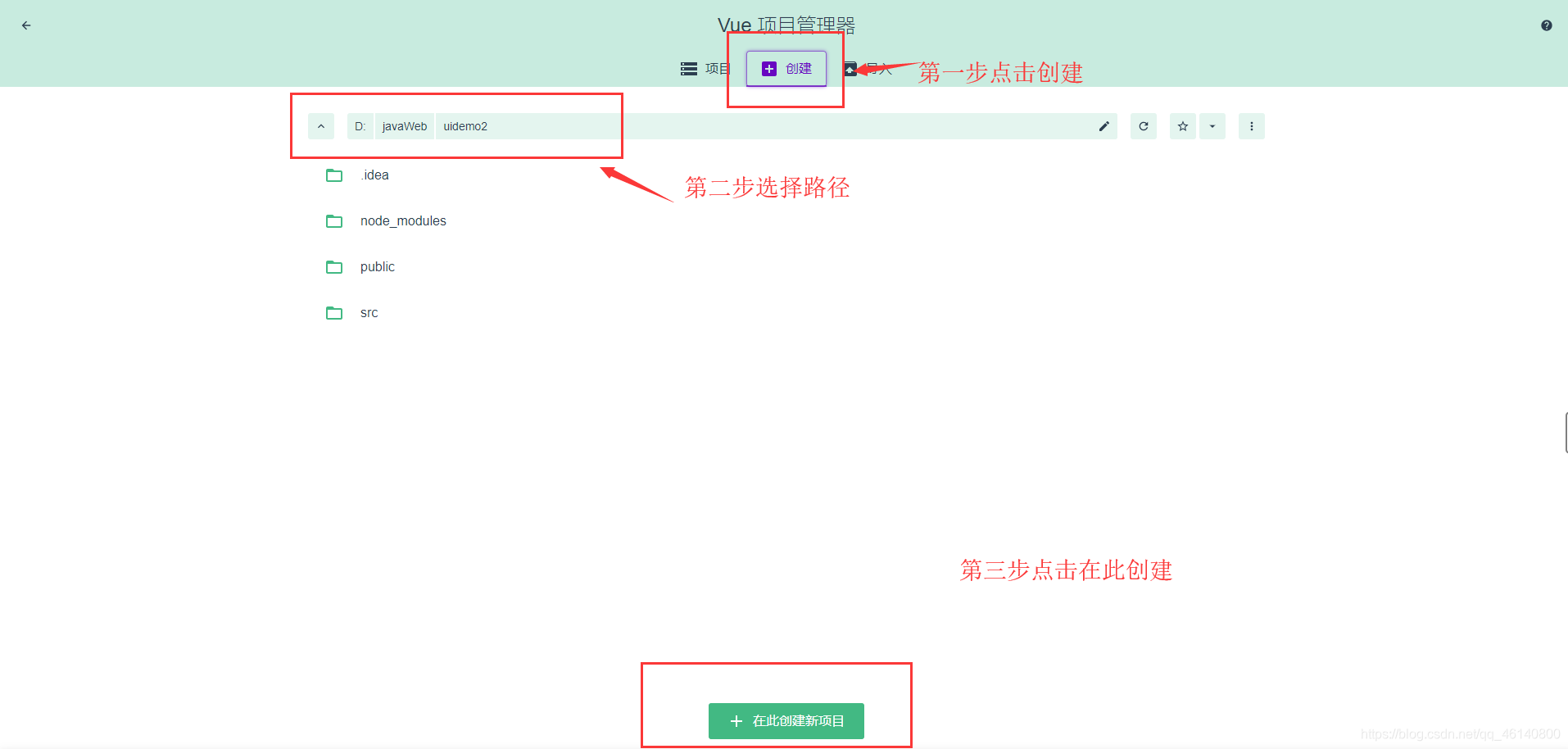This screenshot has height=749, width=1568.
Task: Mark folder as favorite star
Action: point(1183,126)
